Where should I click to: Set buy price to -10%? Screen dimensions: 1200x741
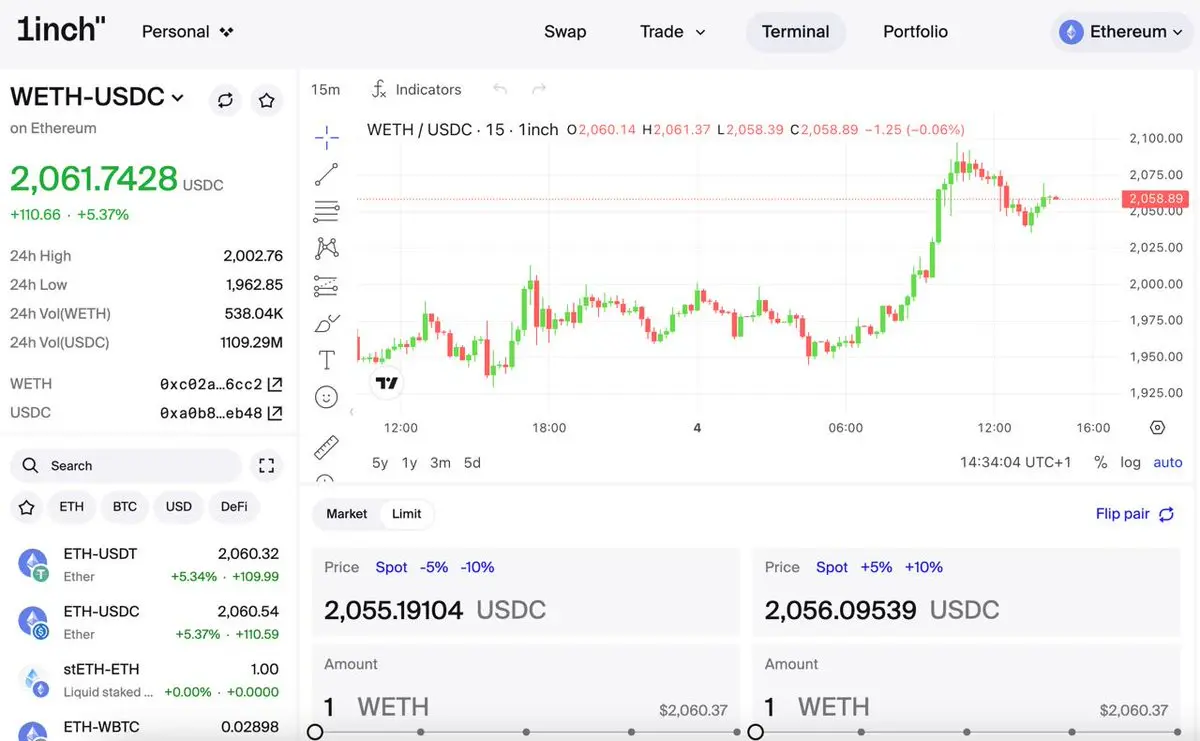point(477,567)
